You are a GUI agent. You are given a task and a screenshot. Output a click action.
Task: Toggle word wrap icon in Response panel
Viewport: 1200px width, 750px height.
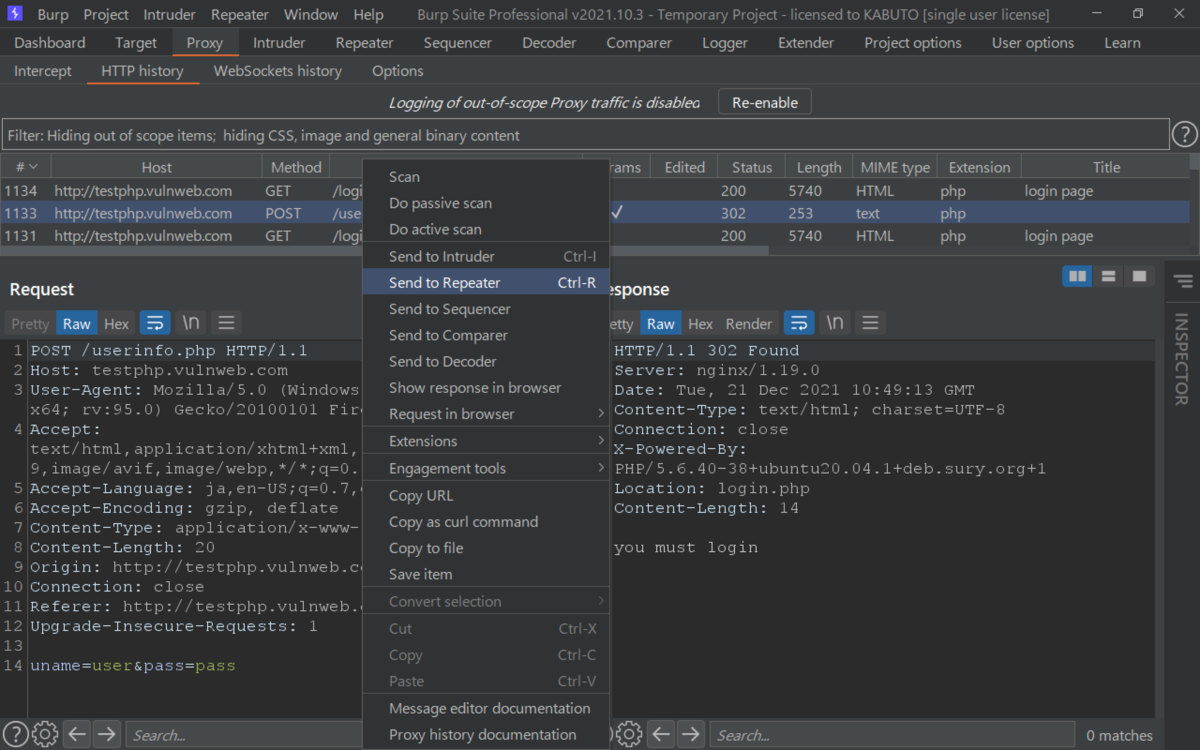pyautogui.click(x=798, y=323)
